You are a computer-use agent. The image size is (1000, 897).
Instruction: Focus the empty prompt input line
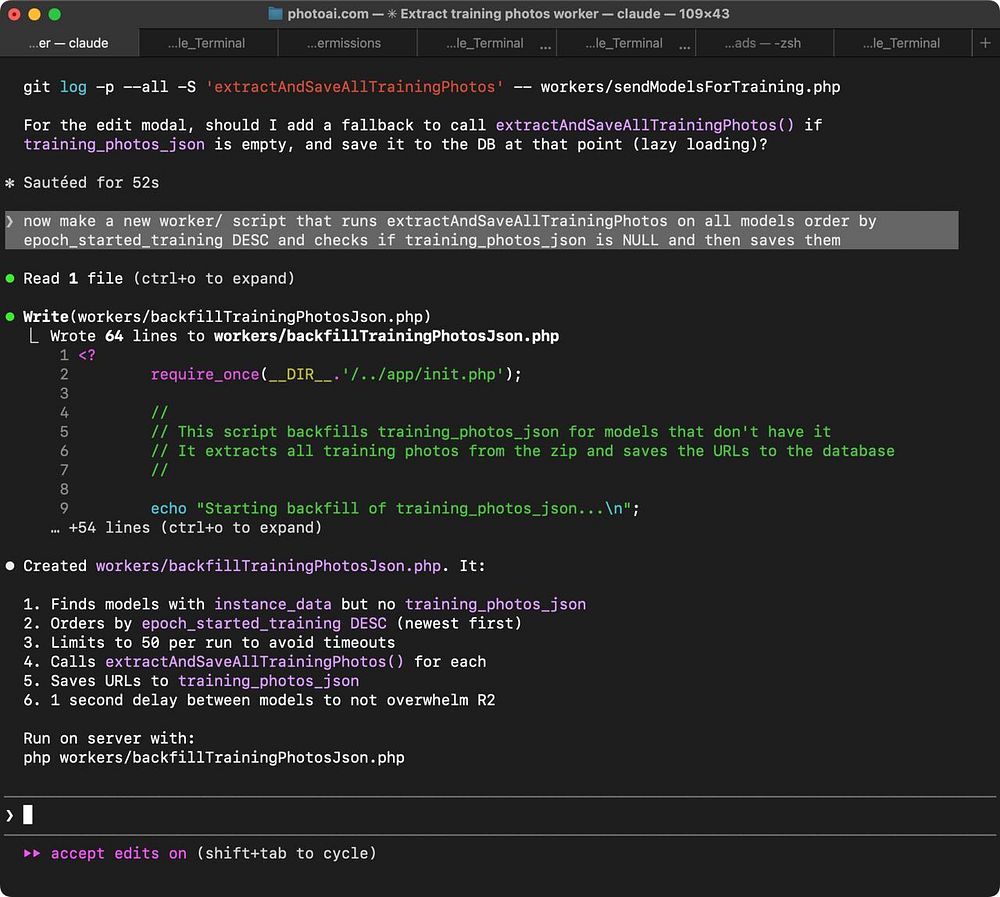pyautogui.click(x=500, y=815)
